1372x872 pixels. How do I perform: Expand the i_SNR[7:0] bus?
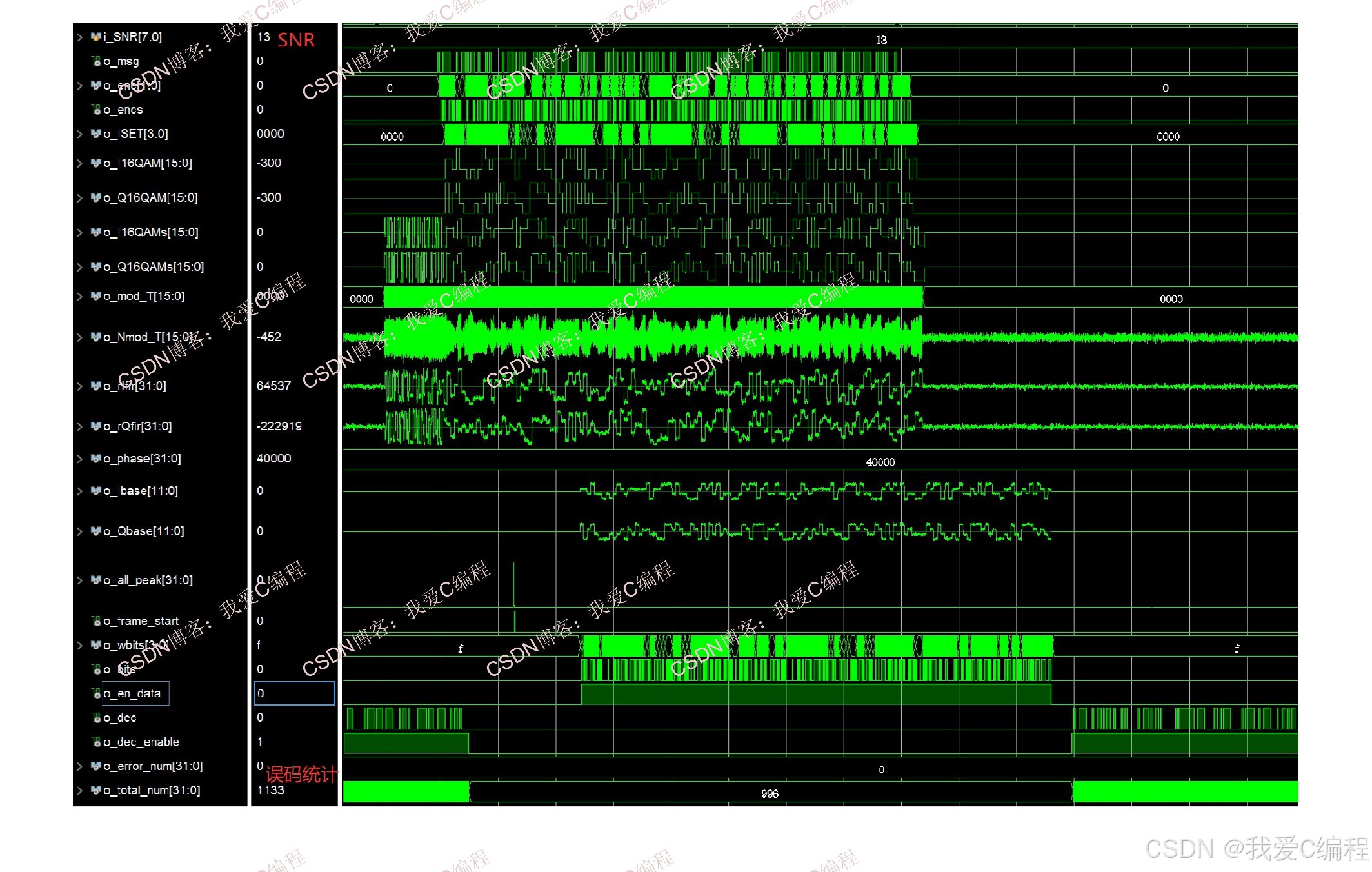(x=80, y=37)
